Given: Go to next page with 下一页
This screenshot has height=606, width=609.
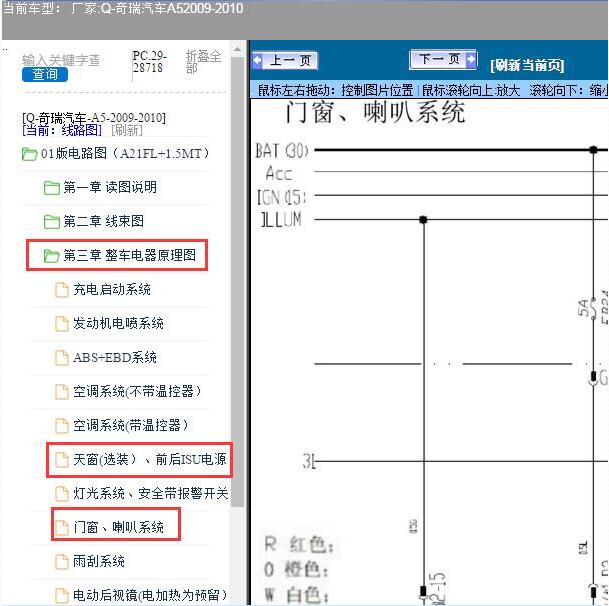Looking at the screenshot, I should [x=443, y=59].
